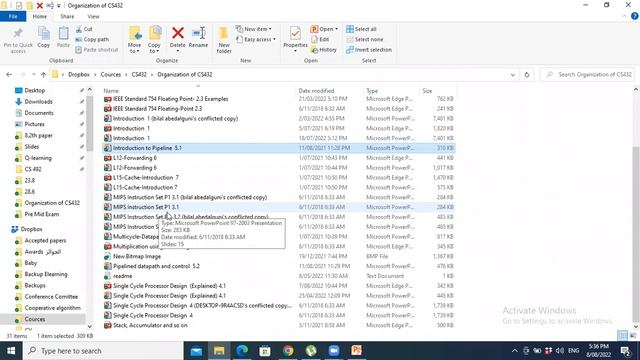Switch to the Share ribbon tab

(67, 16)
